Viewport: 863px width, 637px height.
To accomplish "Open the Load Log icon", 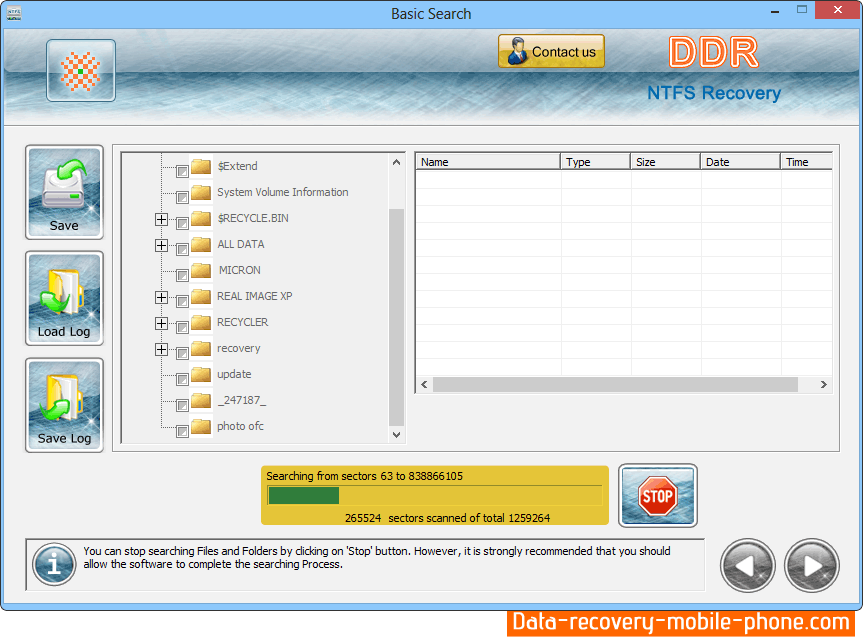I will (64, 298).
